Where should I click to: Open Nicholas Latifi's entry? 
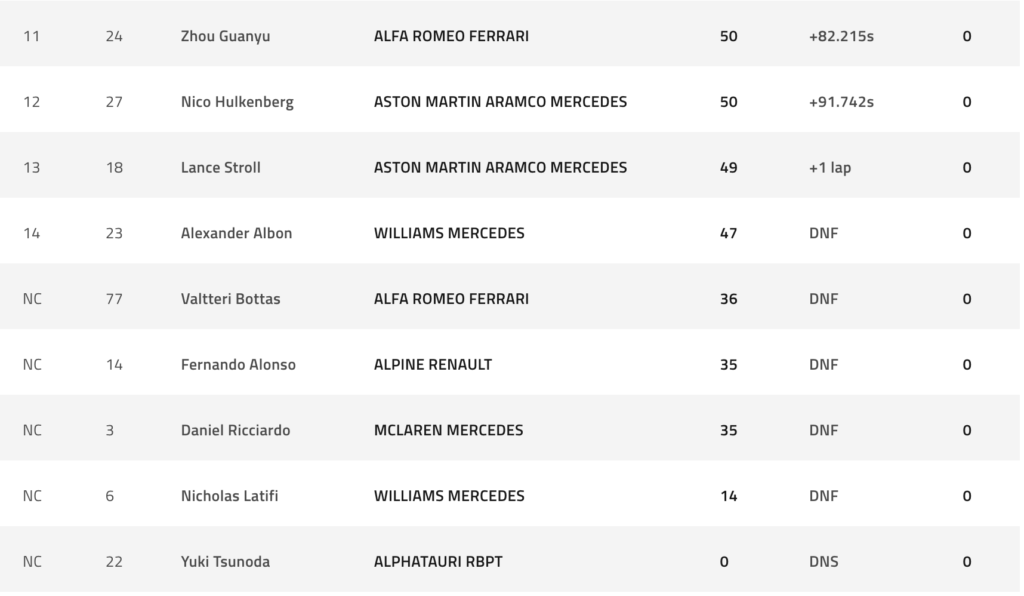point(229,496)
